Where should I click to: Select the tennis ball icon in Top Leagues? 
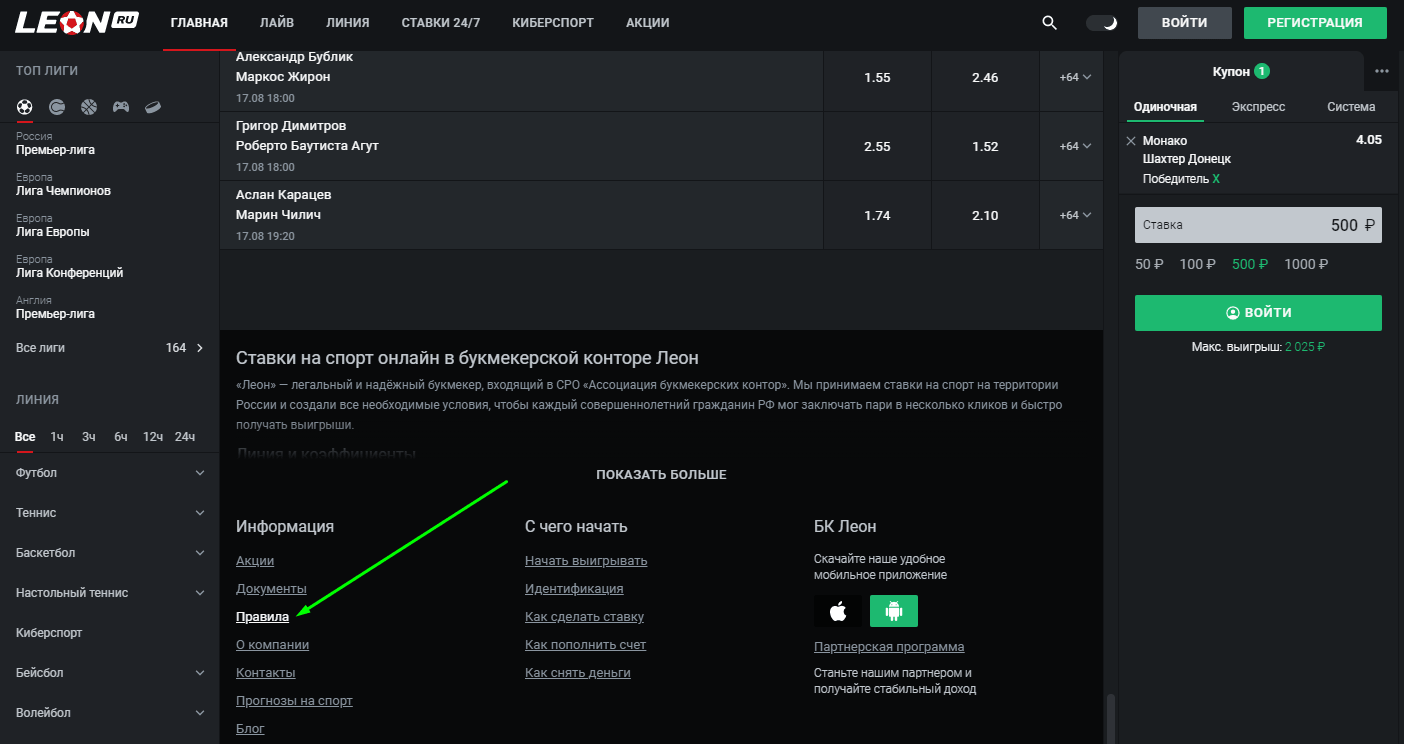(57, 106)
